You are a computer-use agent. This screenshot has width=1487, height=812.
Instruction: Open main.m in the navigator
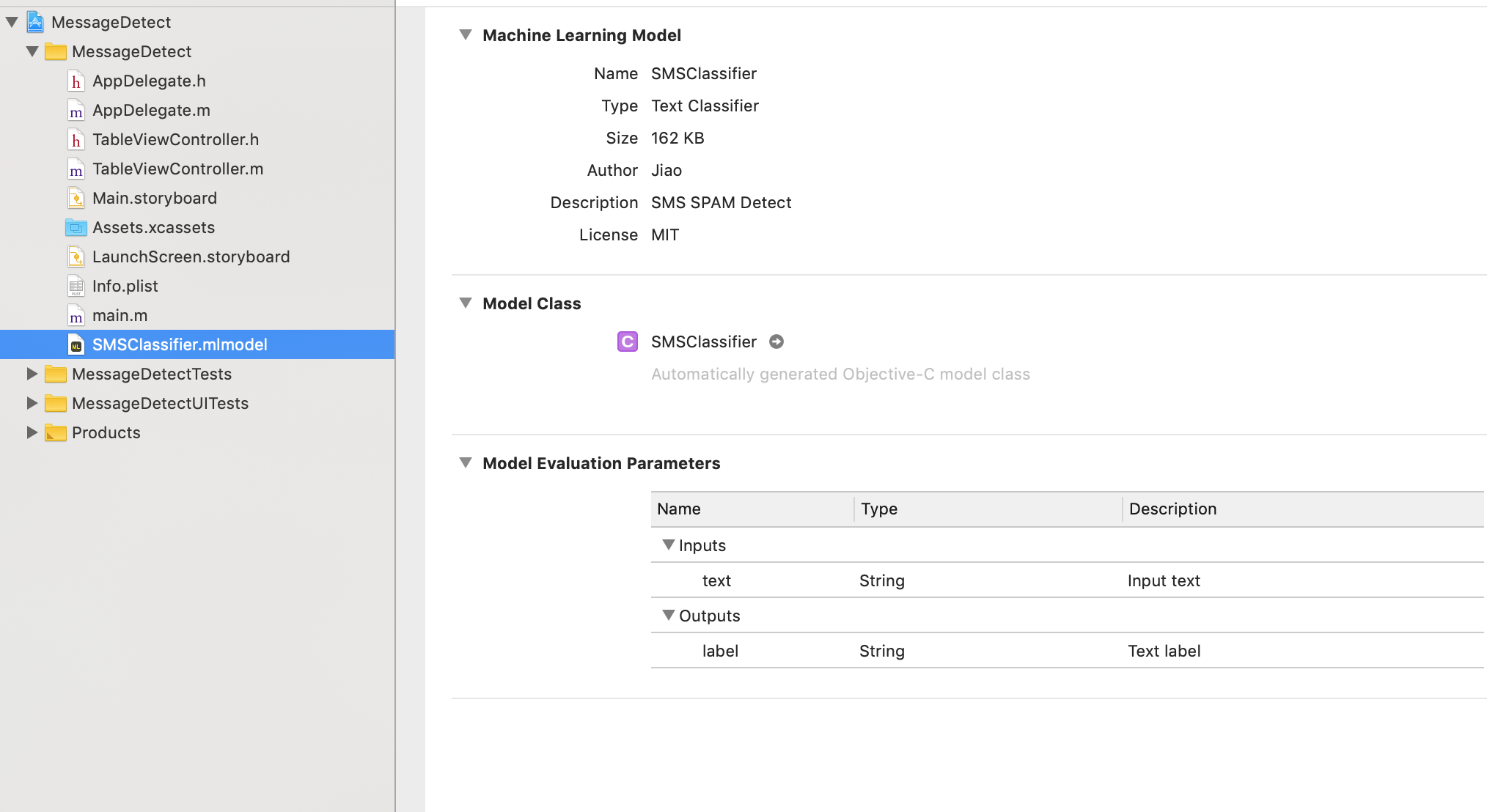click(x=120, y=315)
